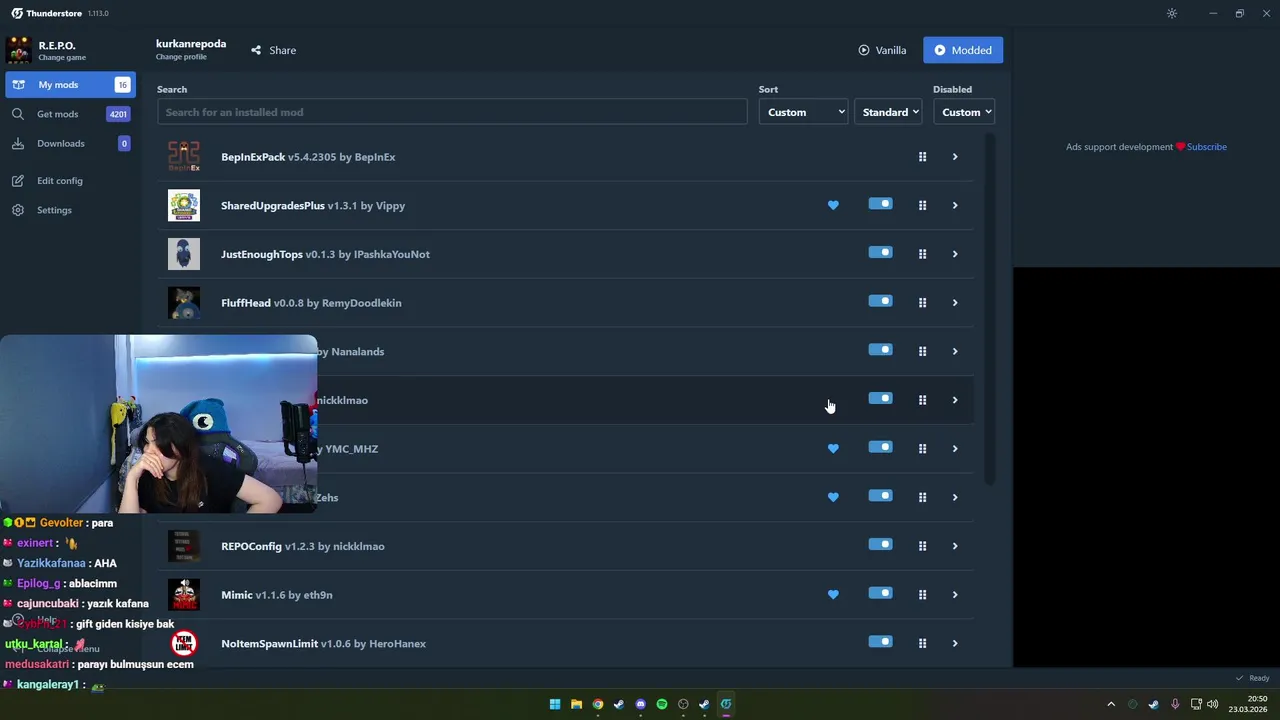Toggle off the mod by YMC_MHZ
Image resolution: width=1280 pixels, height=720 pixels.
(880, 447)
